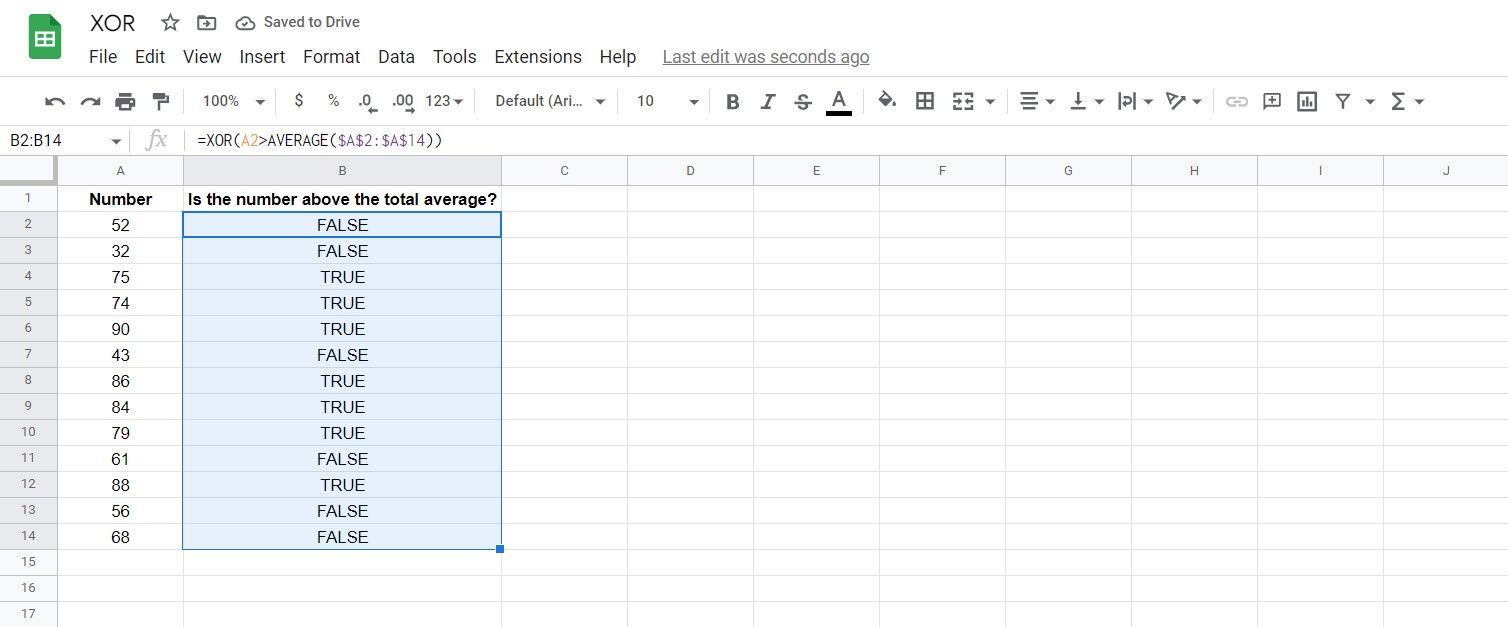Open the 'Last edit was seconds ago' link
Image resolution: width=1508 pixels, height=627 pixels.
[x=766, y=57]
